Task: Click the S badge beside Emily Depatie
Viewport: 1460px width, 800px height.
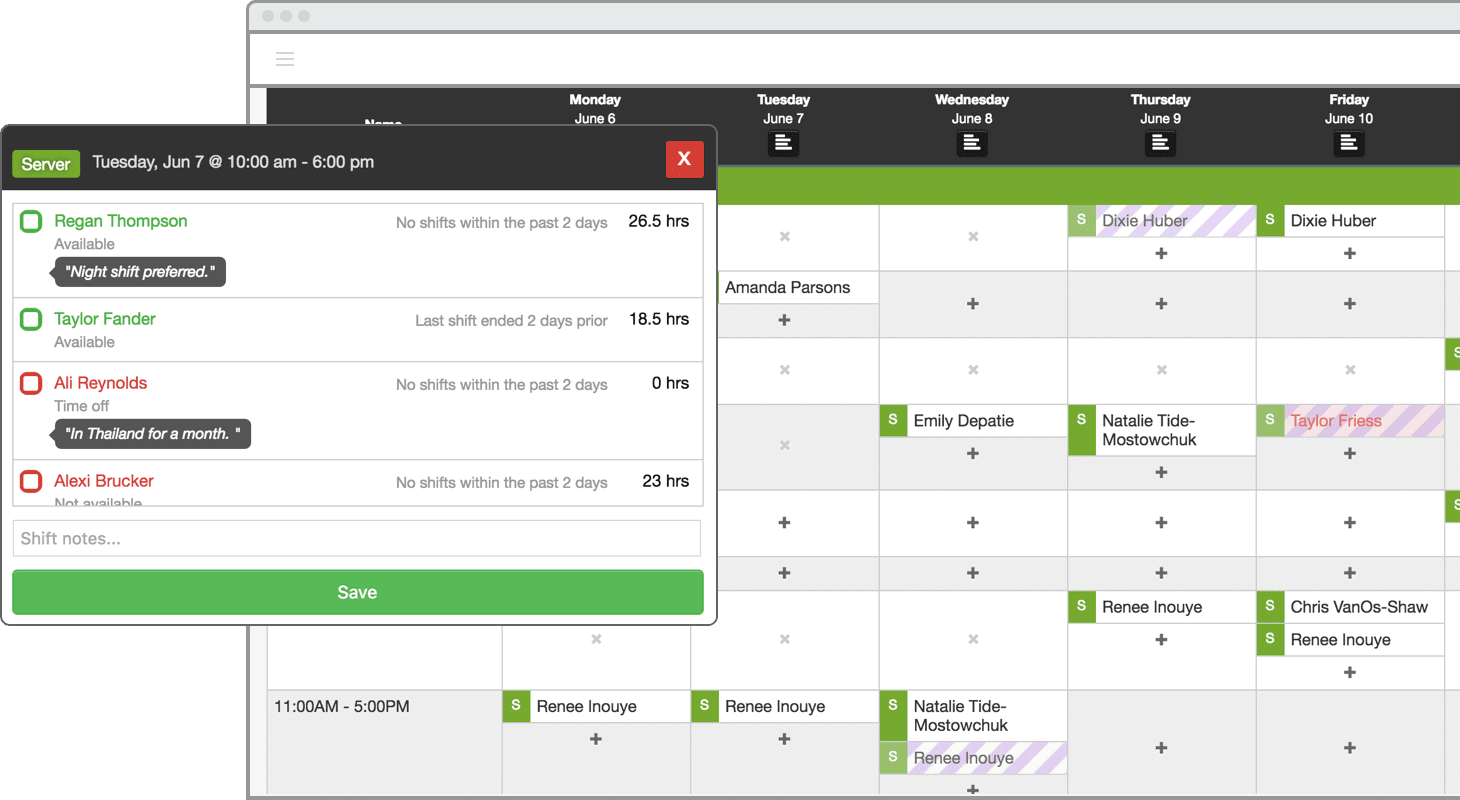Action: (x=893, y=421)
